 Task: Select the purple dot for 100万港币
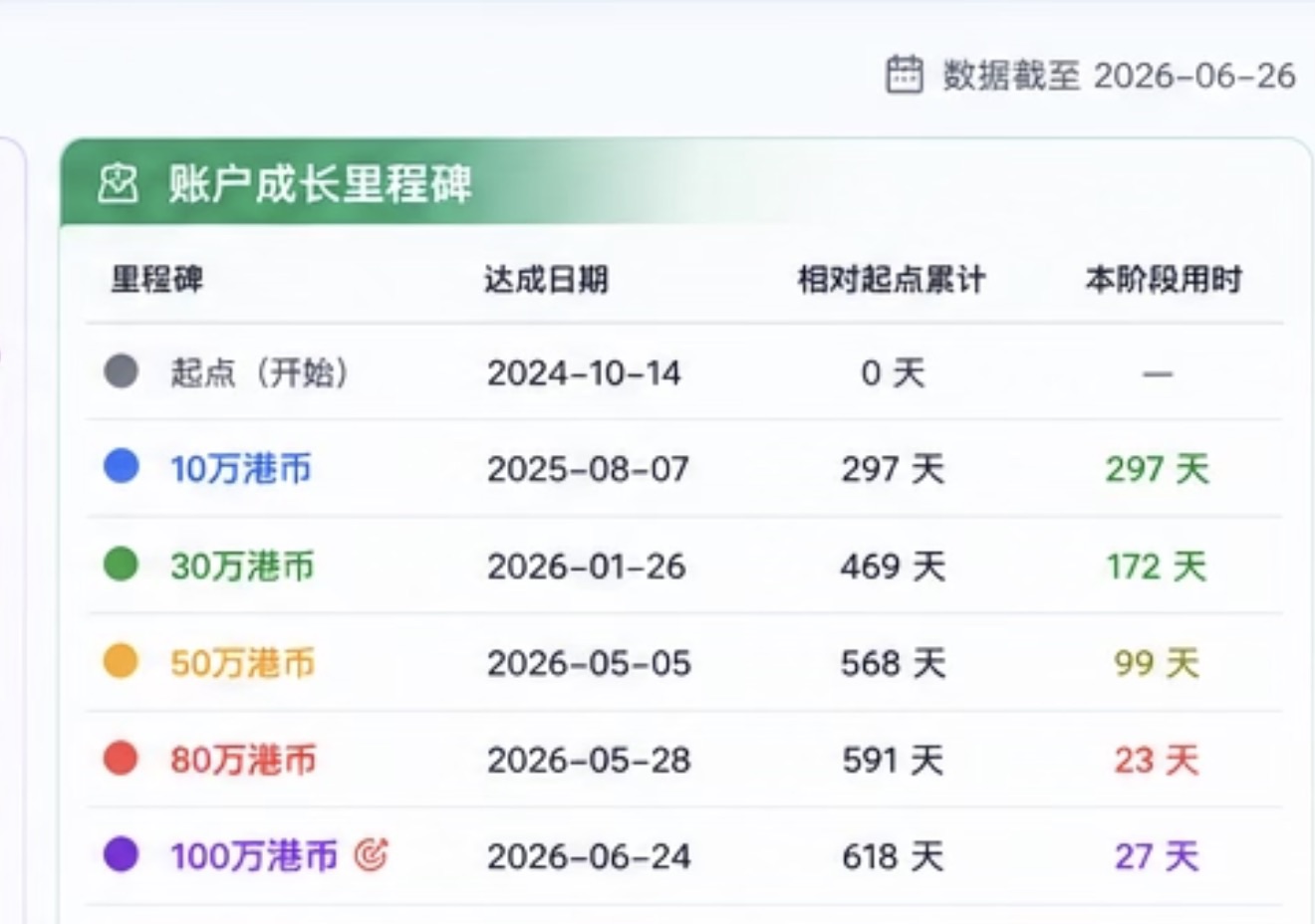click(x=122, y=854)
